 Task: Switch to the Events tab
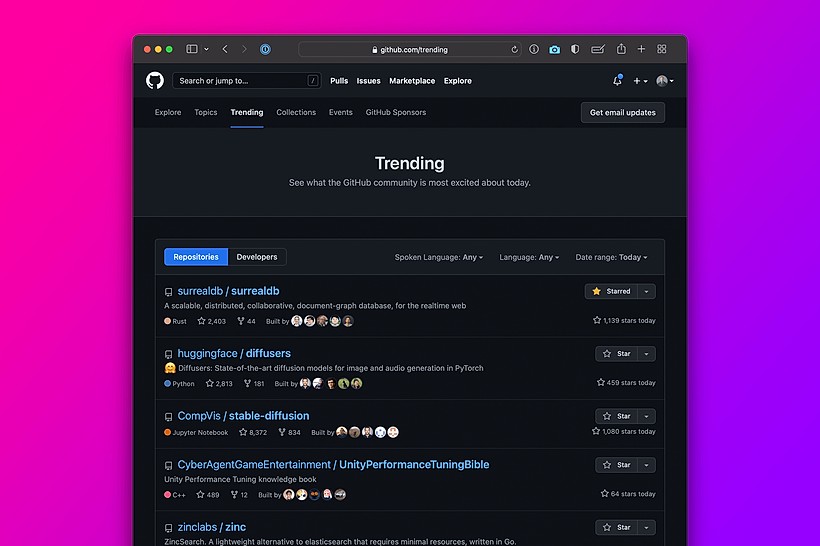point(340,112)
